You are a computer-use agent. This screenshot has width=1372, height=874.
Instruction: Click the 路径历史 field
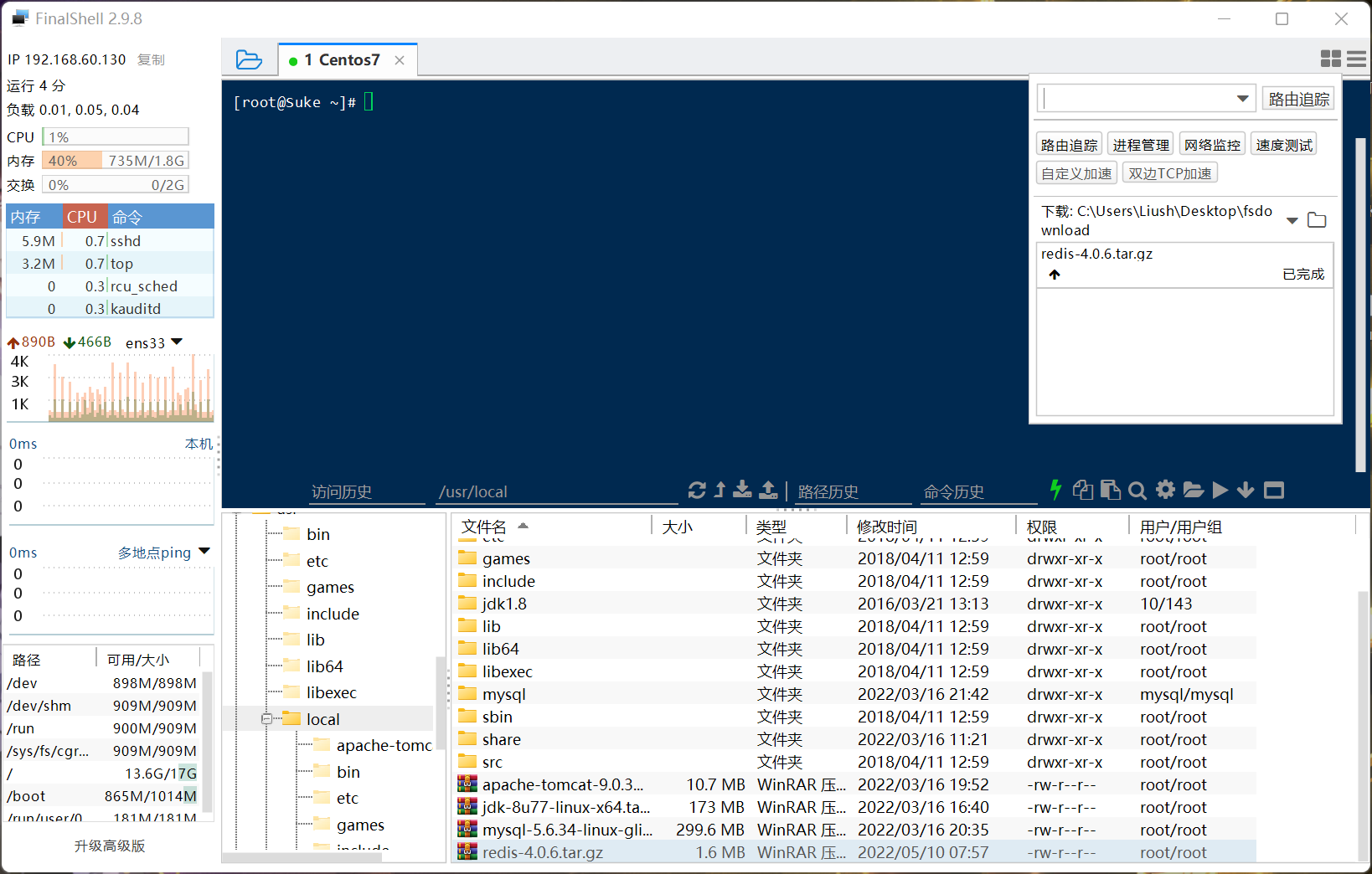pyautogui.click(x=853, y=491)
